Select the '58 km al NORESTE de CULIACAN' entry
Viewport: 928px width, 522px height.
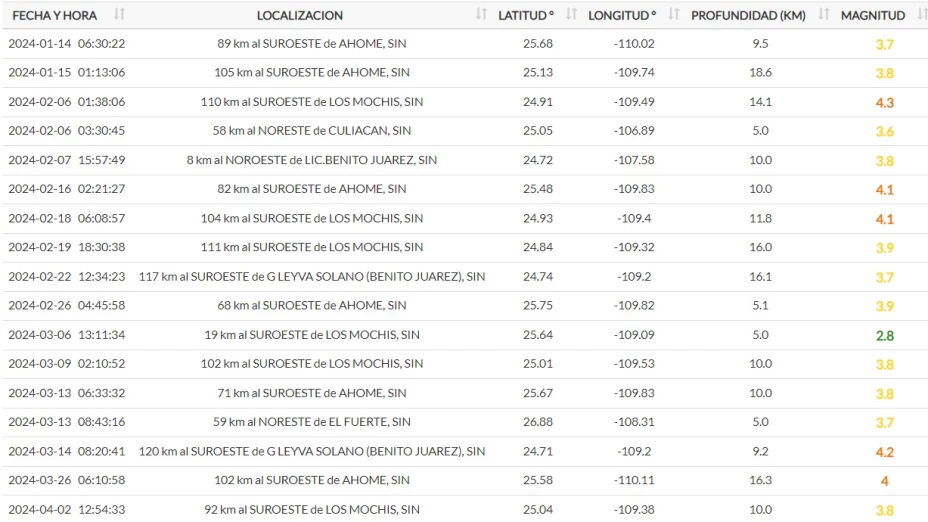(x=312, y=131)
